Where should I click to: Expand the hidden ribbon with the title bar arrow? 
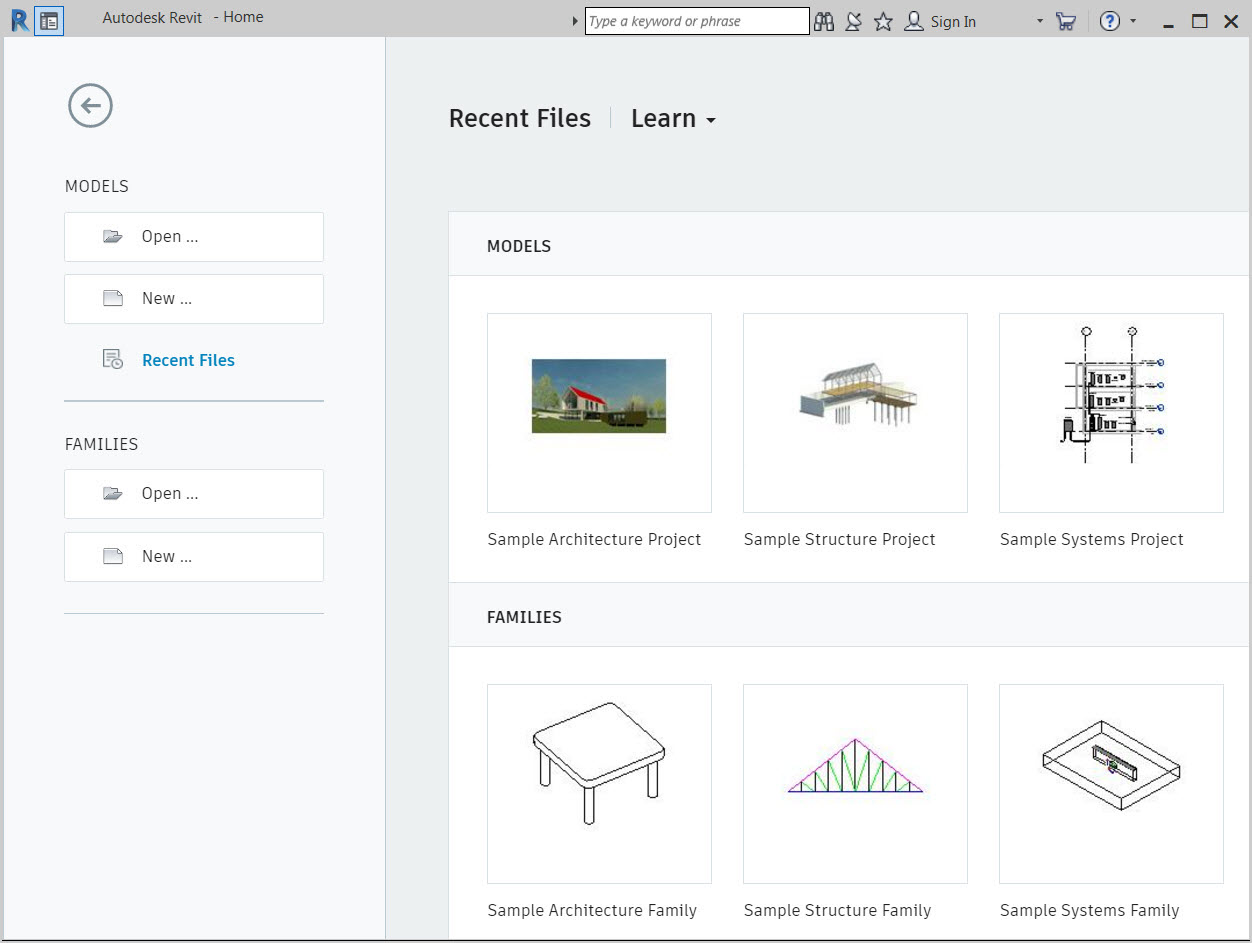click(x=575, y=20)
